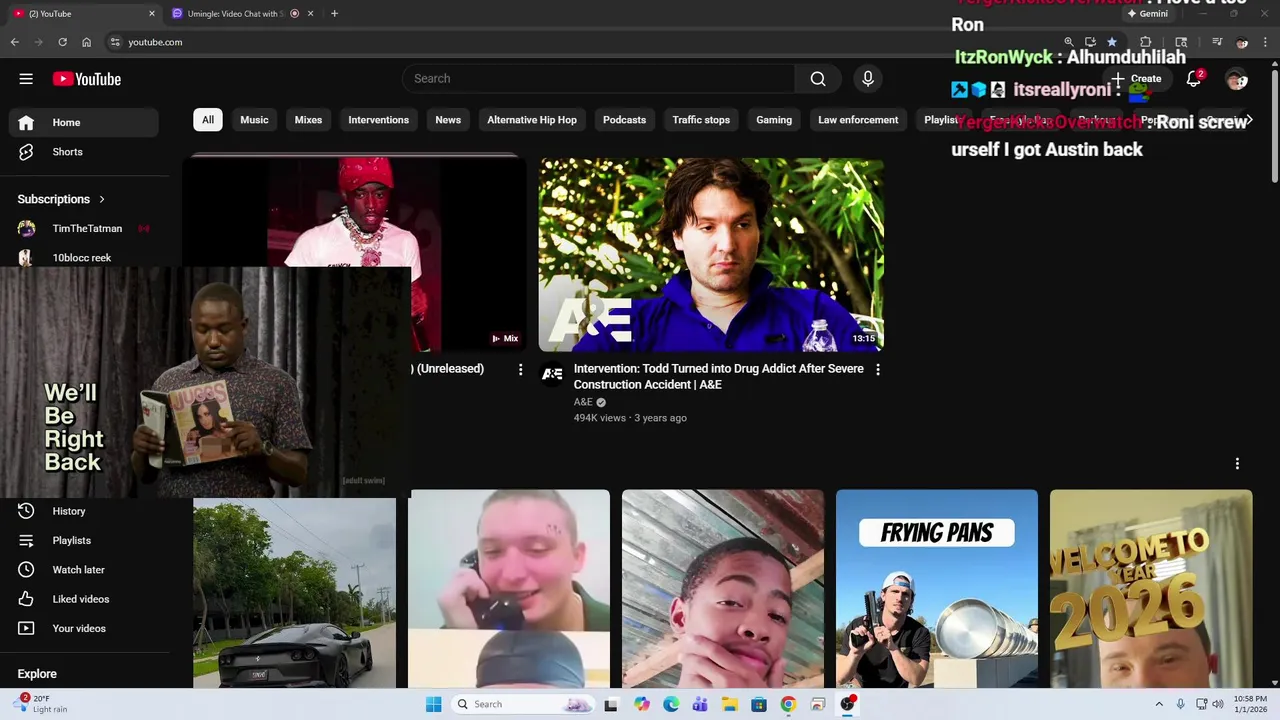The image size is (1280, 720).
Task: Click the Playlists sidebar icon
Action: coord(26,540)
